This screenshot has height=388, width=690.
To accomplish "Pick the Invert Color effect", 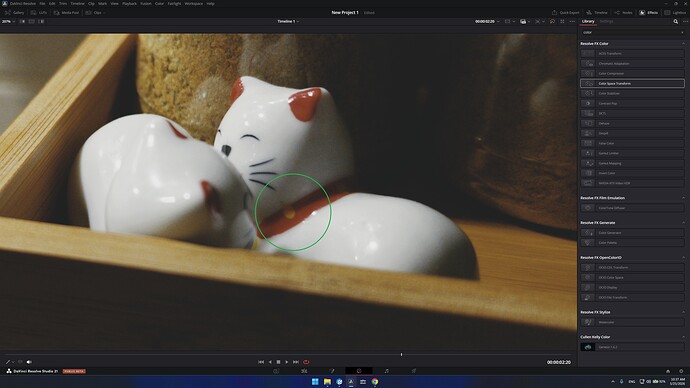I will 632,173.
